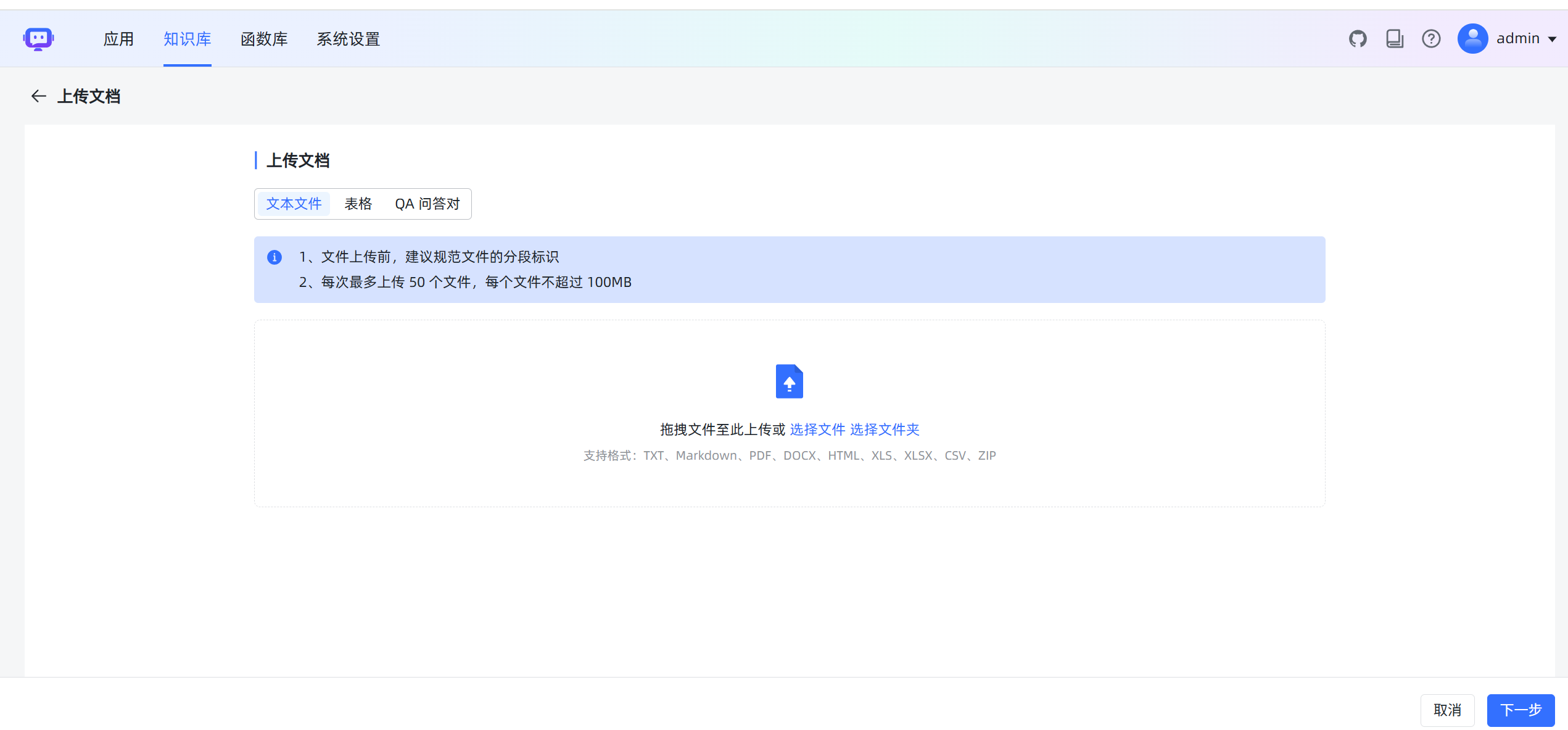Click the admin username text
This screenshot has width=1568, height=730.
click(1517, 39)
